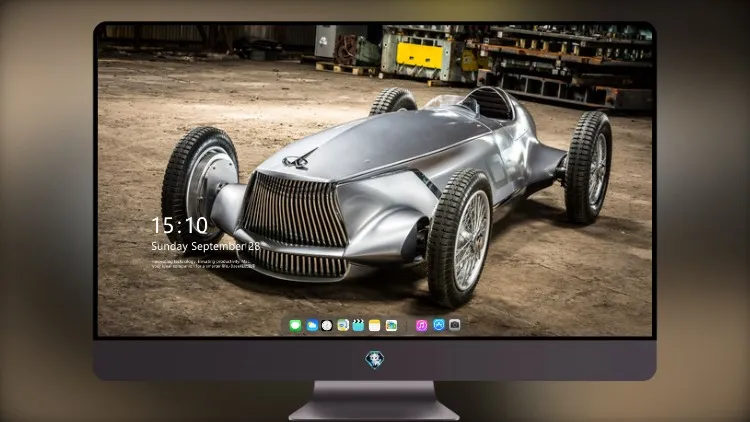750x422 pixels.
Task: Open the Maps app in the dock
Action: (343, 325)
